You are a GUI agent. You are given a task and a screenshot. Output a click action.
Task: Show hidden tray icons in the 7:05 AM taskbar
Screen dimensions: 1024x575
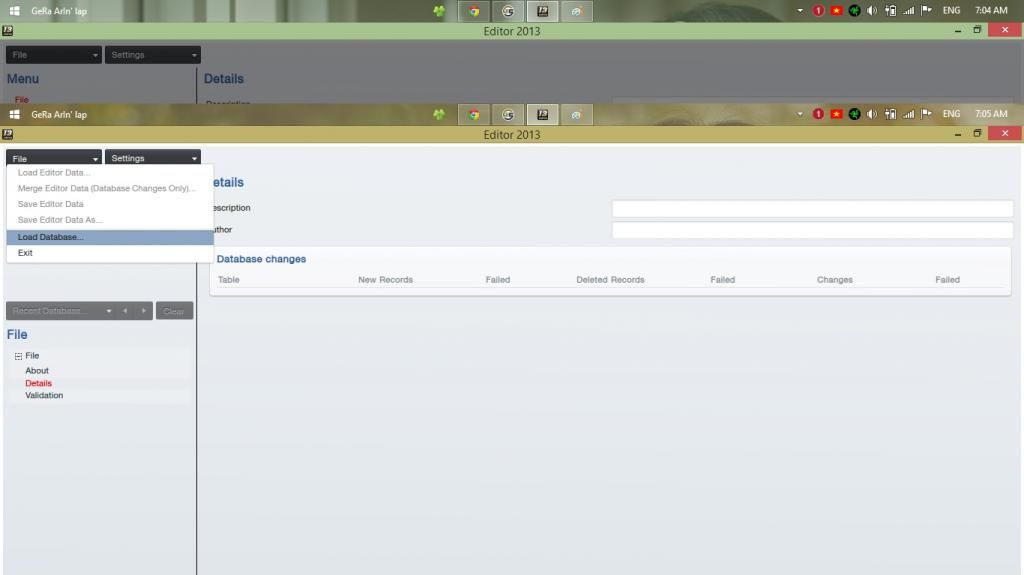tap(800, 114)
